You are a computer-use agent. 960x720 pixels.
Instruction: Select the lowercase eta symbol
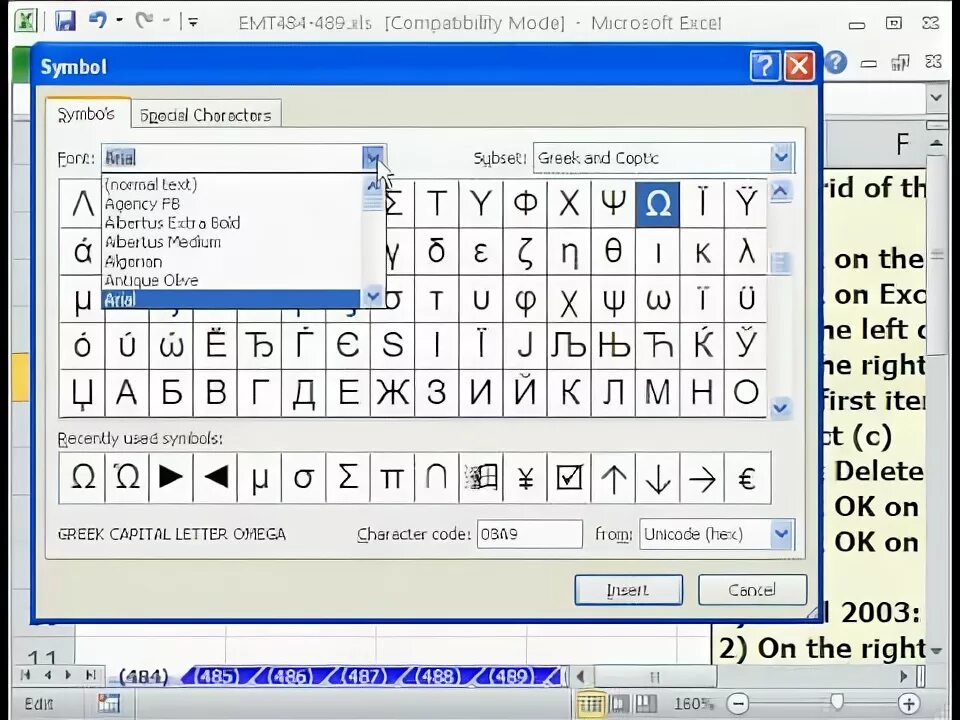[569, 252]
